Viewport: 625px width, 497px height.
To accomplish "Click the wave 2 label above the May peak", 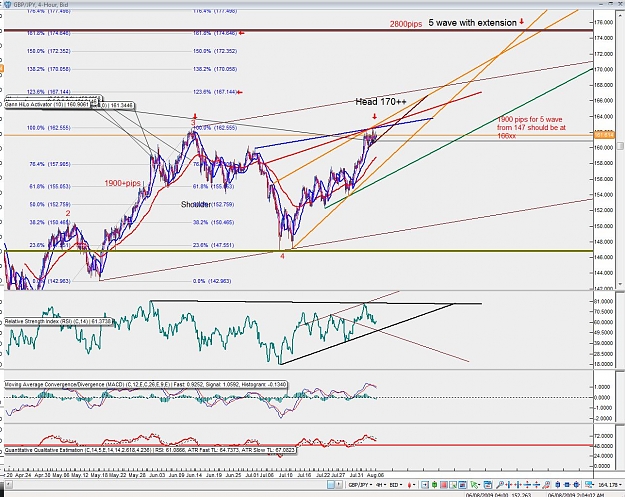I will pos(68,213).
